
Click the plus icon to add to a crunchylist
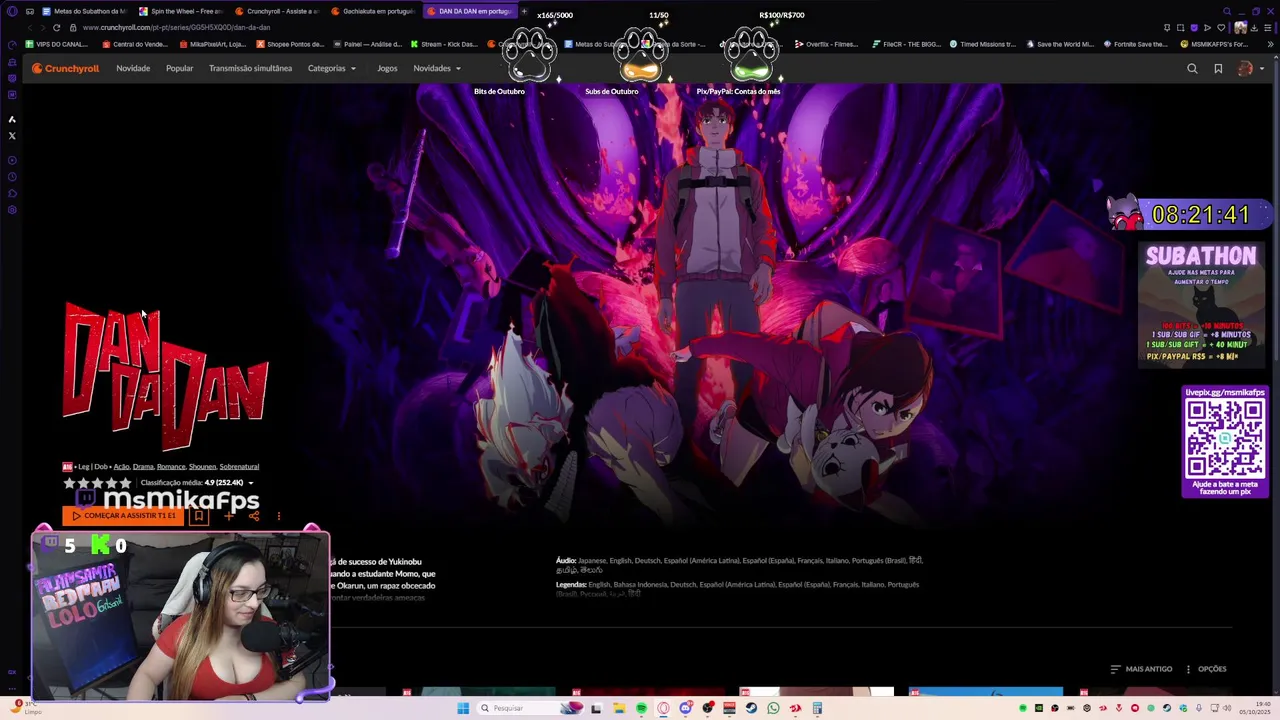228,516
